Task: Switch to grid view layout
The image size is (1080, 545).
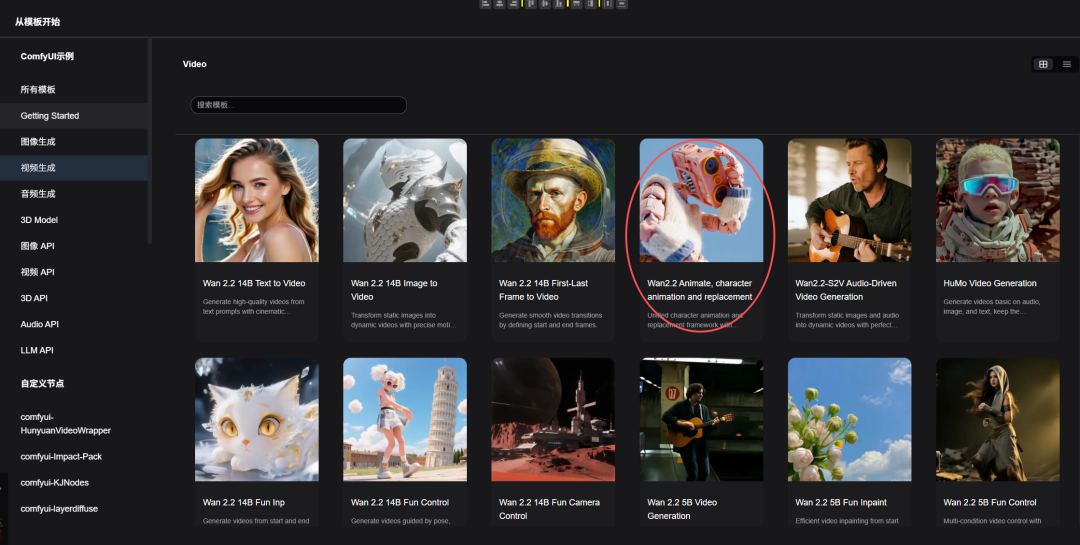Action: point(1043,64)
